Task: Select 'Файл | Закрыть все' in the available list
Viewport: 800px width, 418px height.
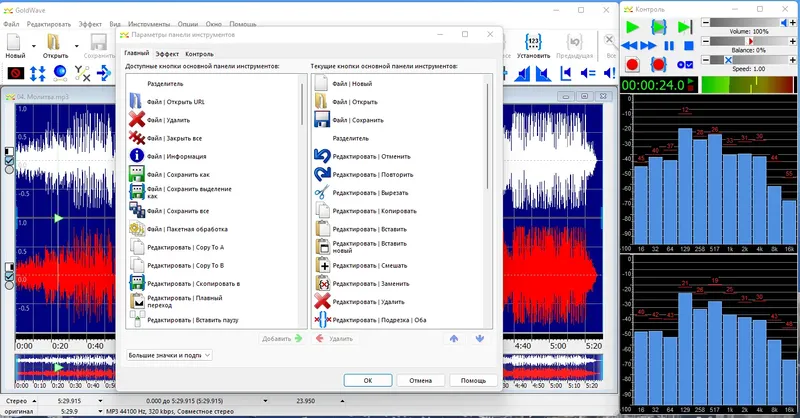Action: 176,138
